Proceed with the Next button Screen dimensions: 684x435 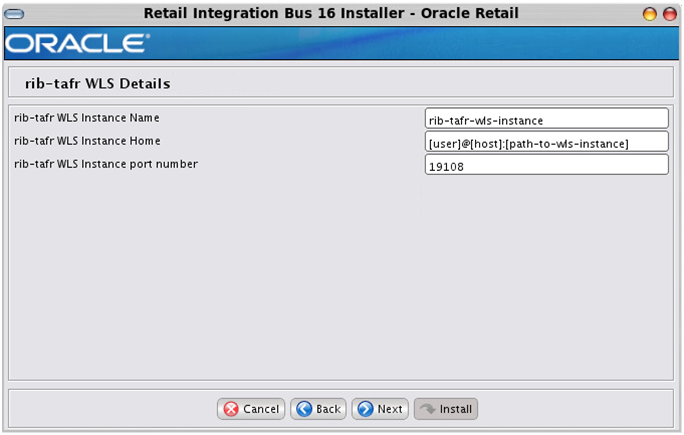point(380,409)
